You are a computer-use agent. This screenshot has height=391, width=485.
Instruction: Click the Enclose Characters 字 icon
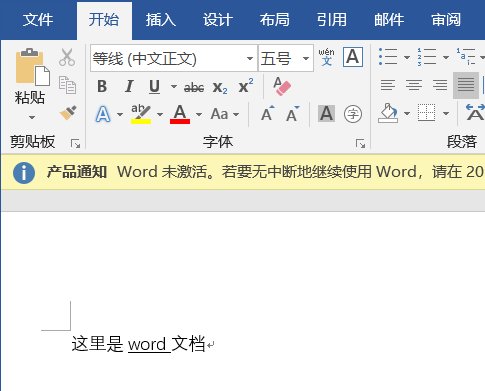click(353, 114)
